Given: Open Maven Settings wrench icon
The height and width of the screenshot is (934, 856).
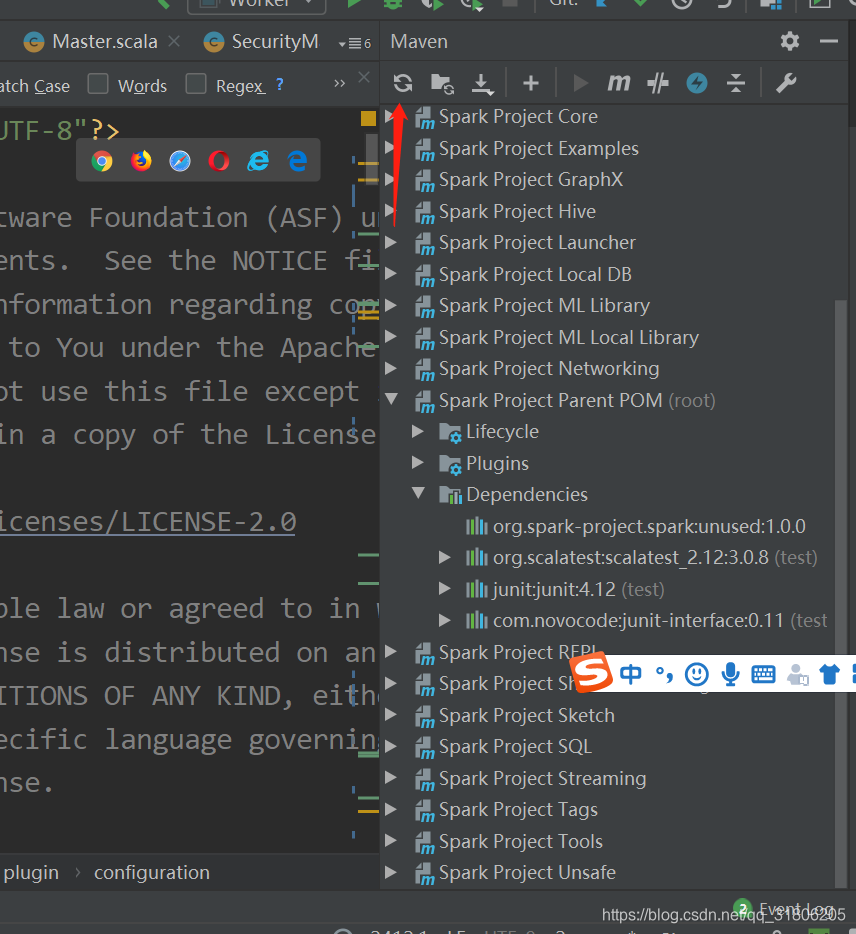Looking at the screenshot, I should click(x=786, y=83).
